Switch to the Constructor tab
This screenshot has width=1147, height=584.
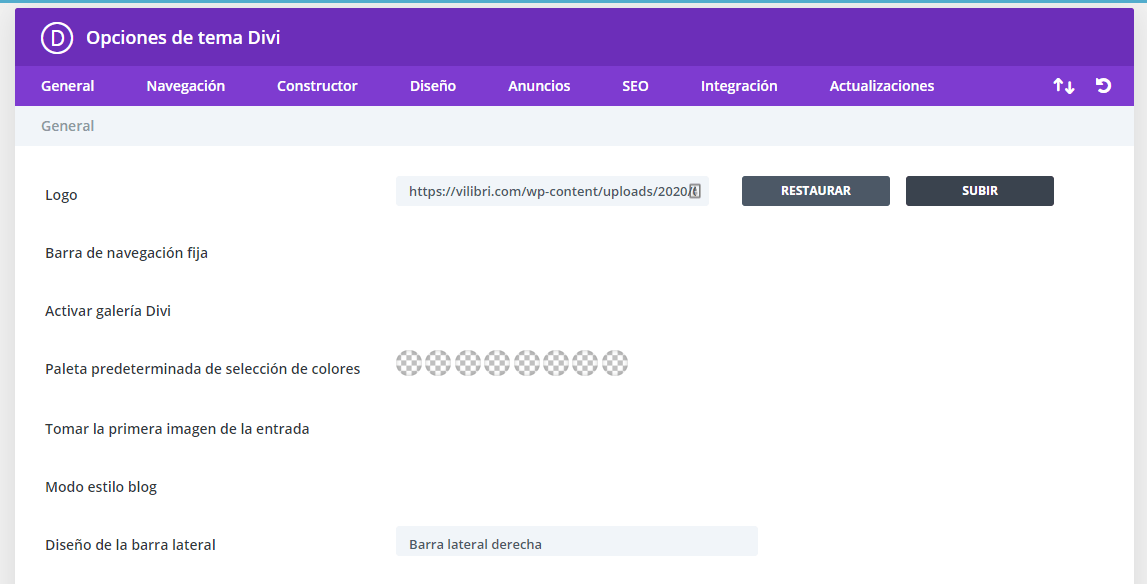tap(317, 86)
